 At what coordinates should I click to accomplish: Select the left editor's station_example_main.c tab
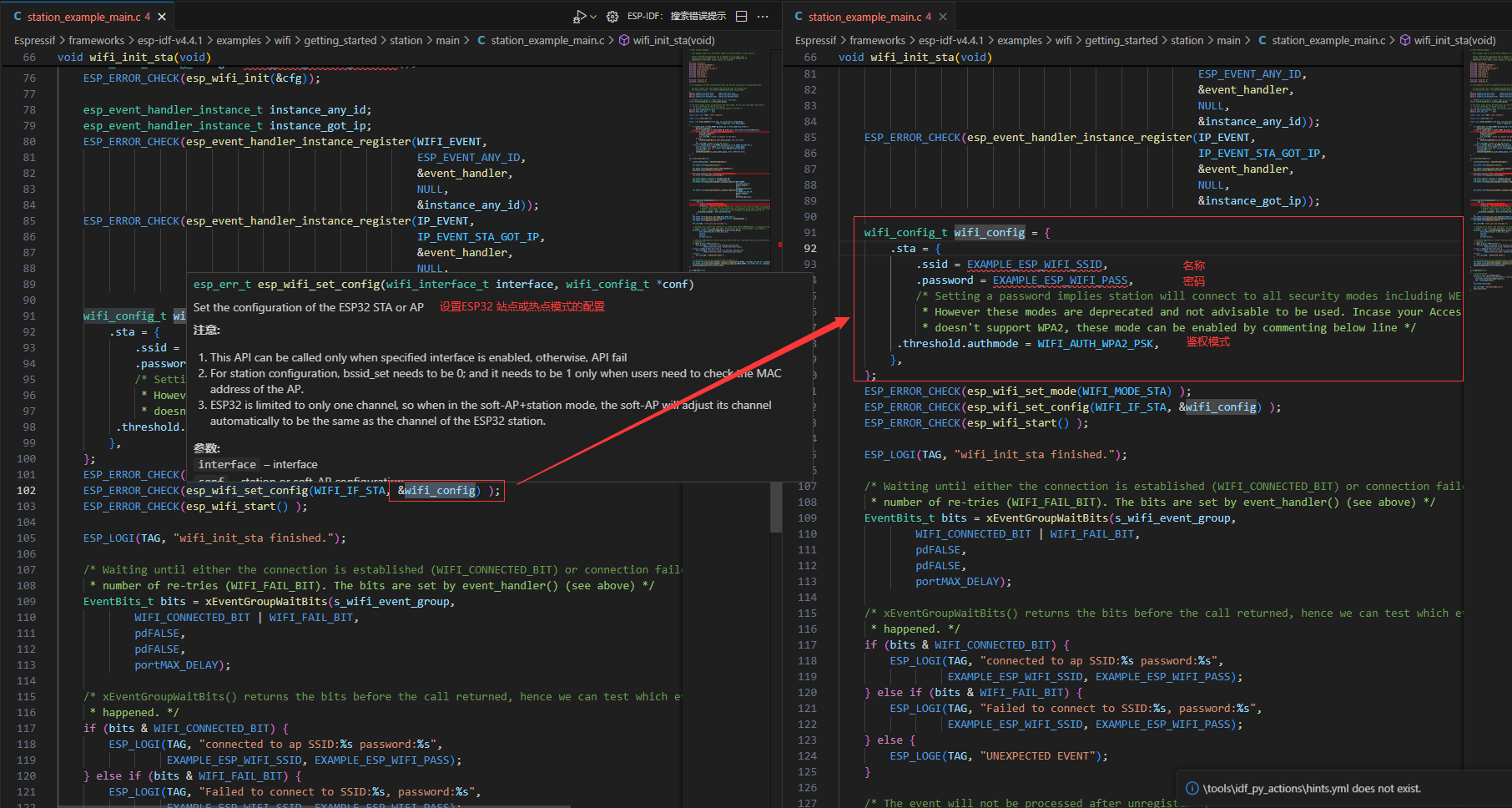pyautogui.click(x=88, y=17)
